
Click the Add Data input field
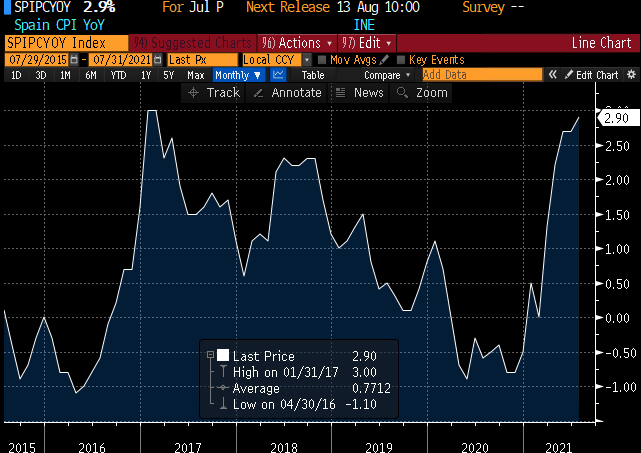tap(480, 75)
